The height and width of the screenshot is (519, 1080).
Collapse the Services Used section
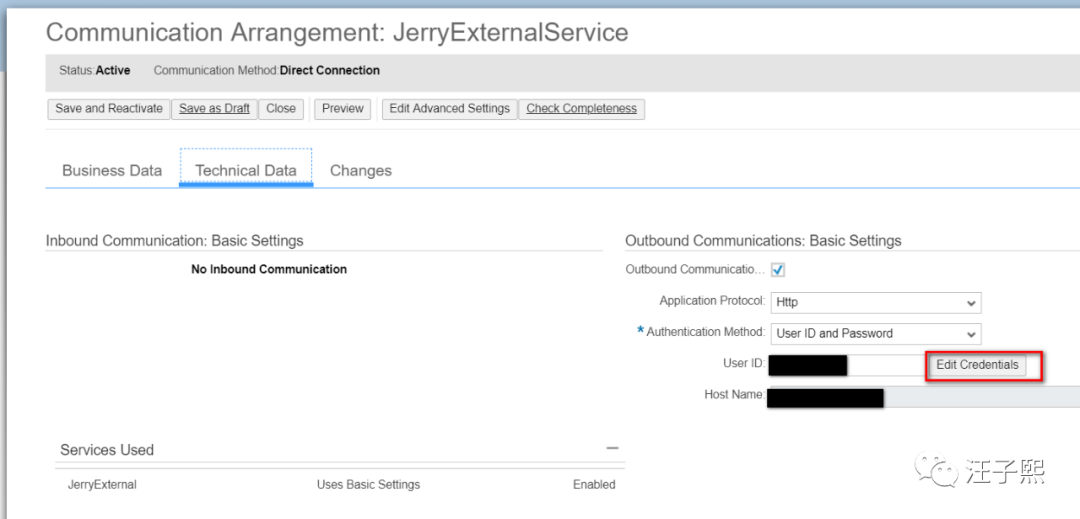612,449
